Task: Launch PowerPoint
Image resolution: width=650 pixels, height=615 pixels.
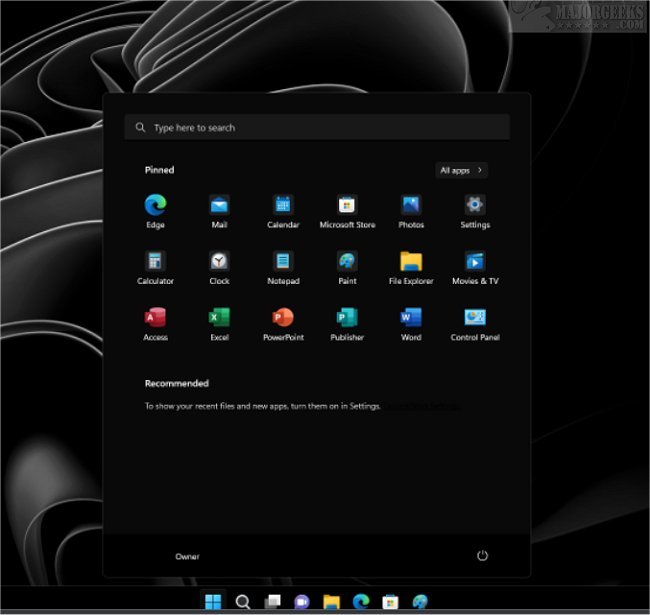Action: click(283, 318)
